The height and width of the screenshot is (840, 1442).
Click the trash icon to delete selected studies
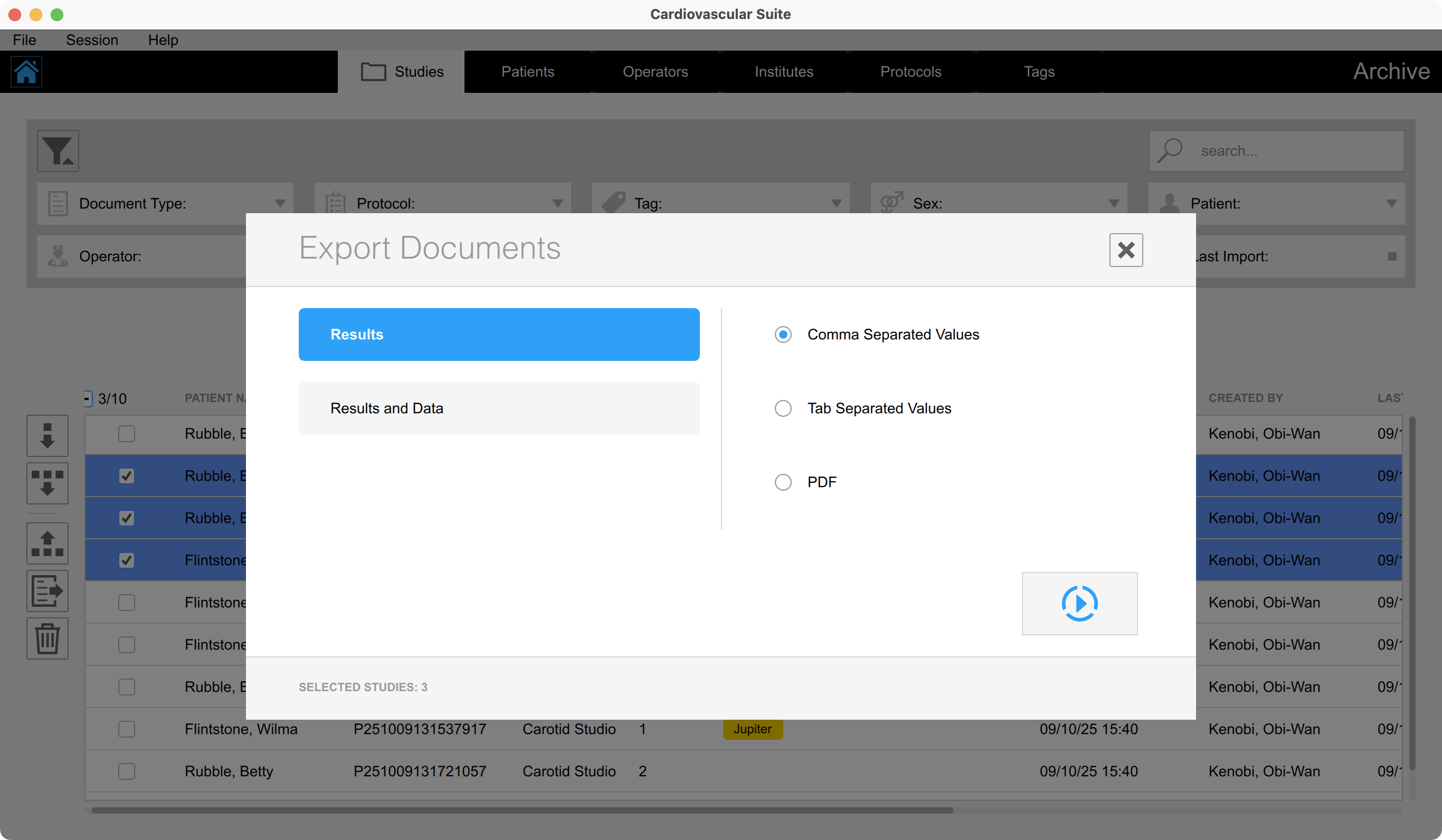tap(48, 638)
